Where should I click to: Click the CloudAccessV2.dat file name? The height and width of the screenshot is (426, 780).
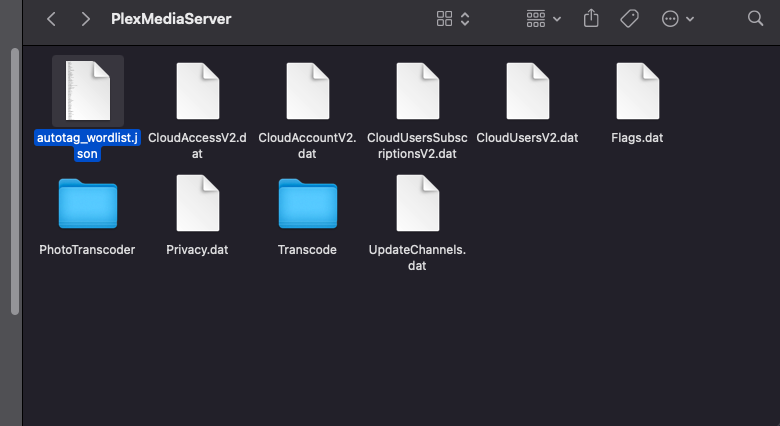point(197,145)
